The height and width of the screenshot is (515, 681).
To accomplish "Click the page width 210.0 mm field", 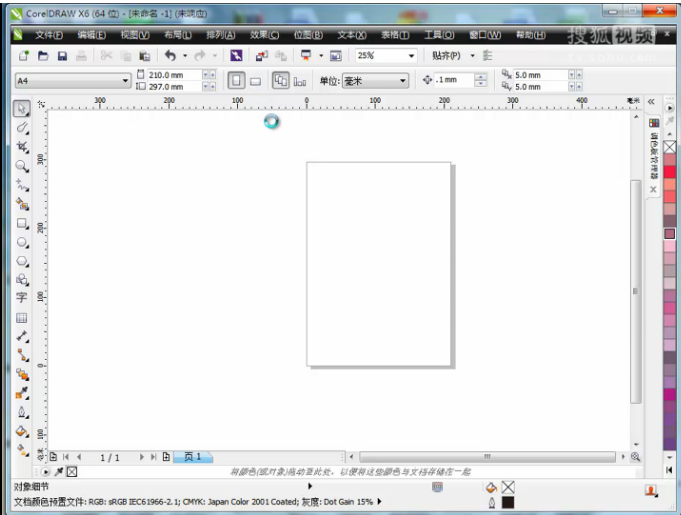I will click(175, 75).
